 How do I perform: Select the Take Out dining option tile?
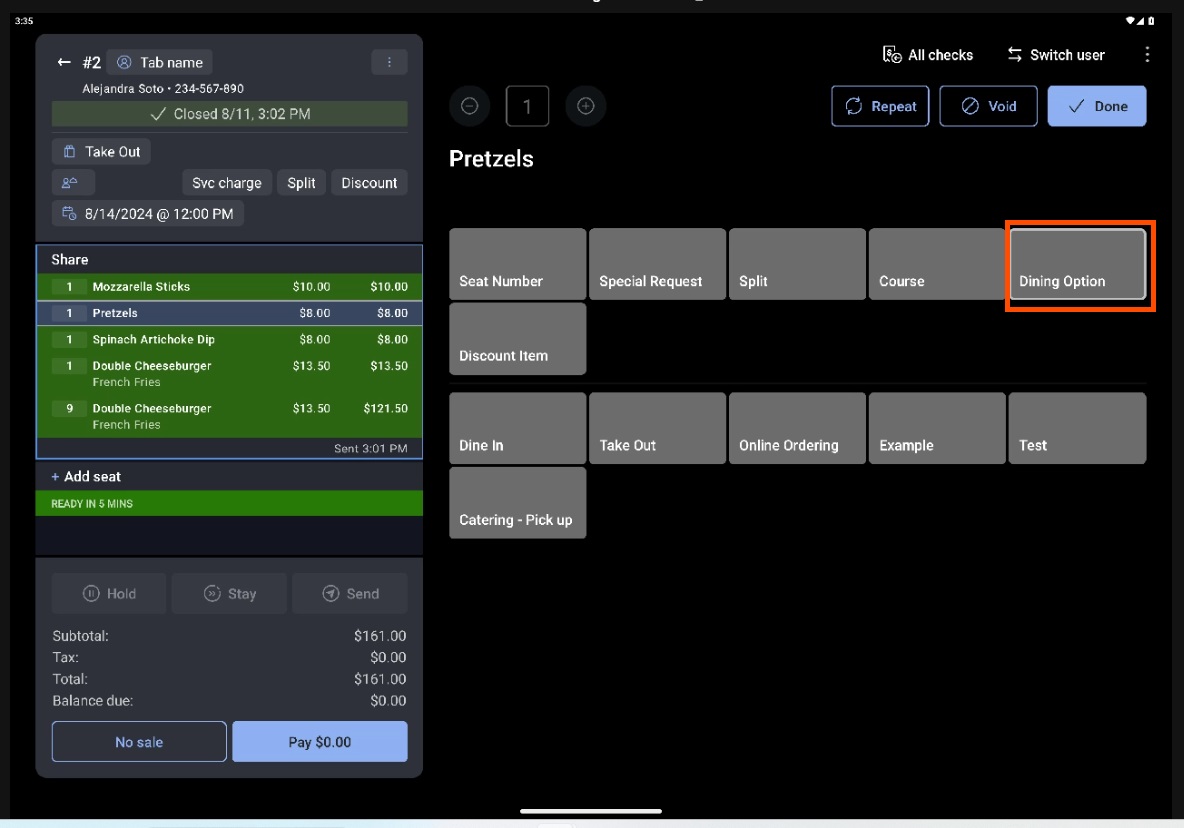pyautogui.click(x=657, y=428)
